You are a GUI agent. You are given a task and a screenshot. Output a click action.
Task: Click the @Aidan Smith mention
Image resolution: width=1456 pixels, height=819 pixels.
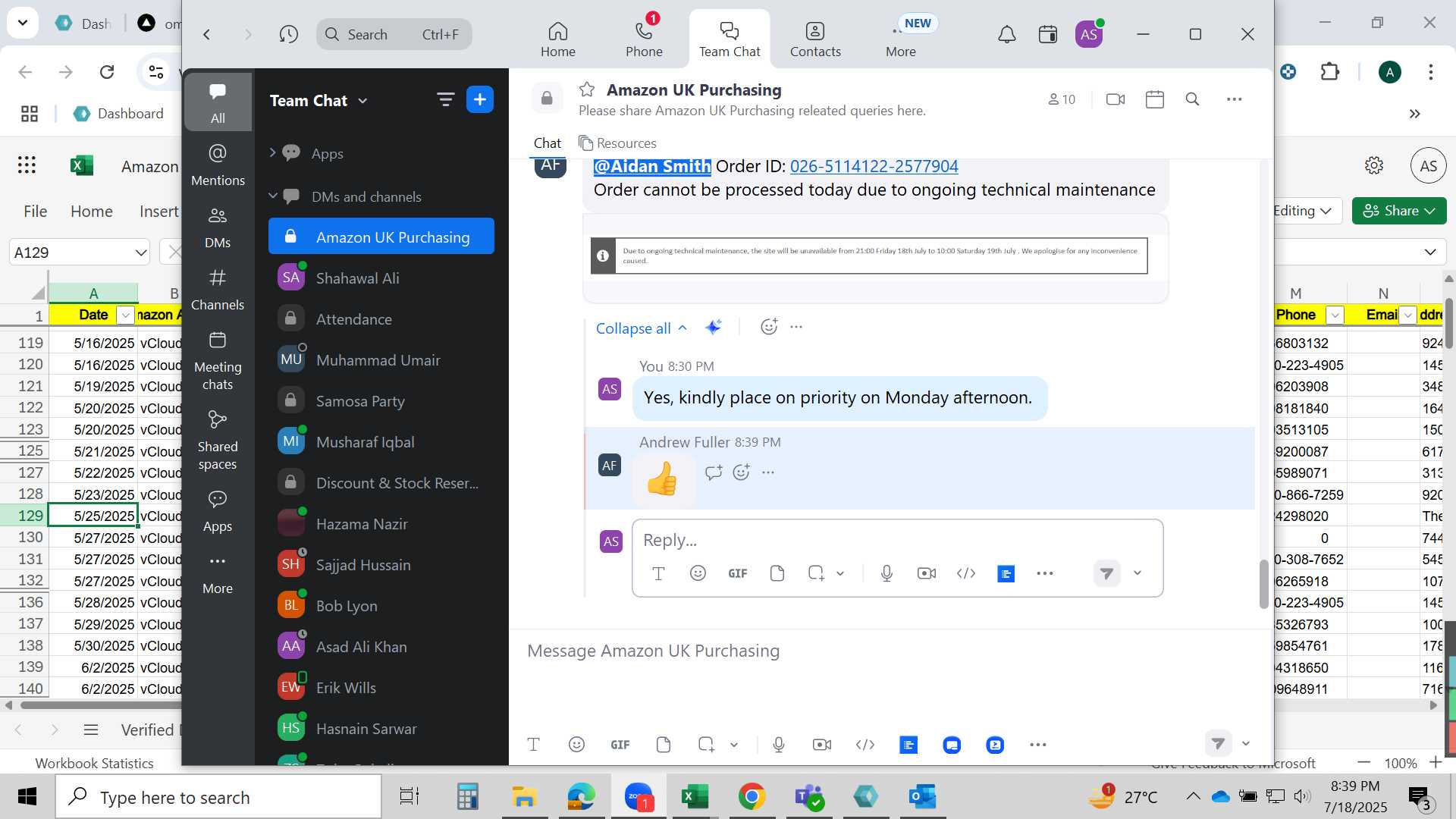[x=652, y=166]
